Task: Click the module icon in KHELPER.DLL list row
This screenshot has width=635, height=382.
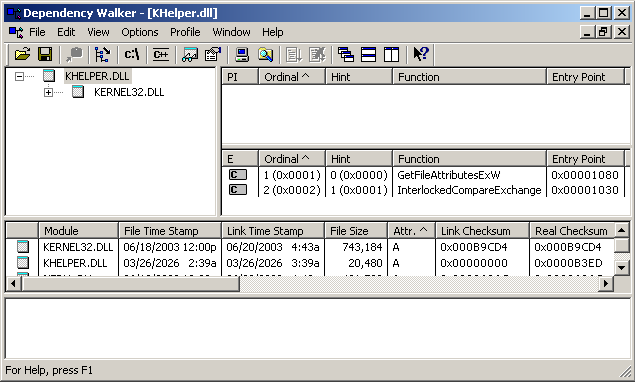Action: [23, 262]
